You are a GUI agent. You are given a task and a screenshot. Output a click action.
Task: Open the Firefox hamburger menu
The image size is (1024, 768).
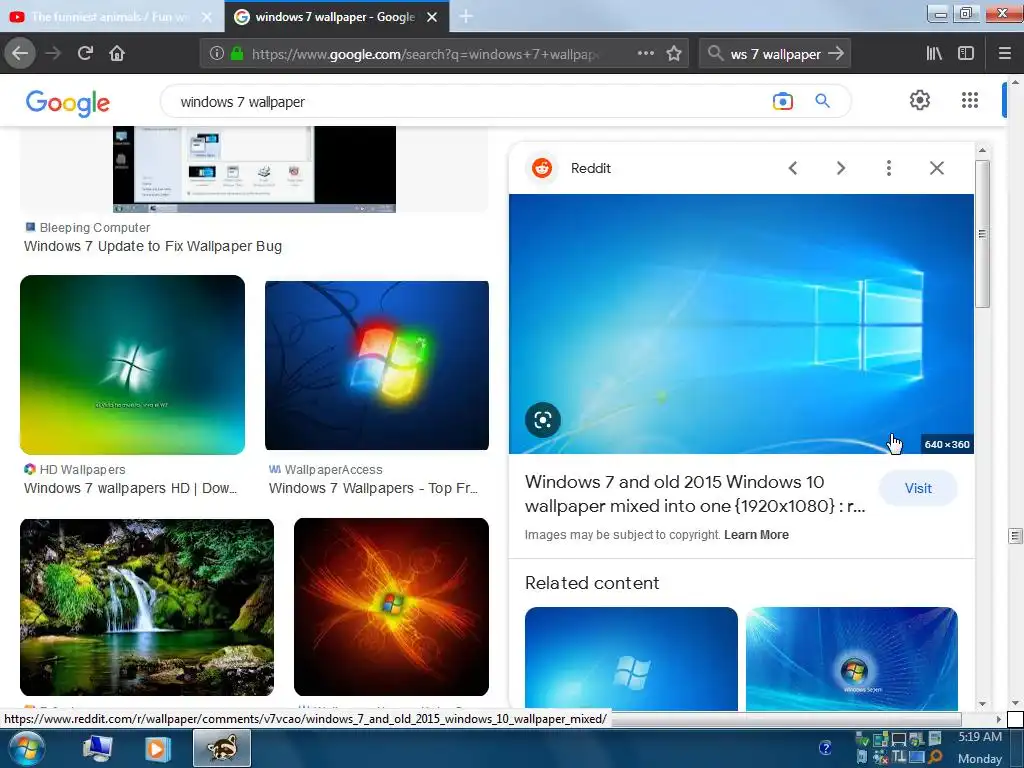click(x=1004, y=54)
